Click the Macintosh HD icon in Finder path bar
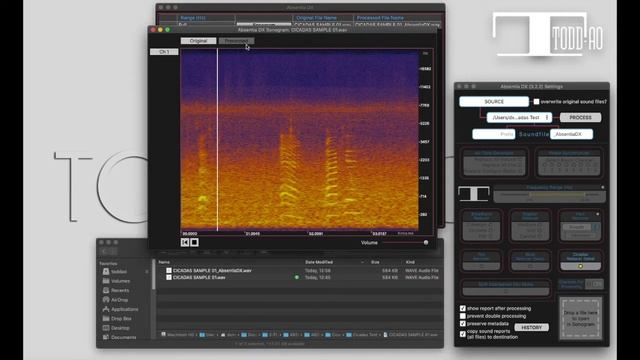The height and width of the screenshot is (360, 640). coord(163,334)
